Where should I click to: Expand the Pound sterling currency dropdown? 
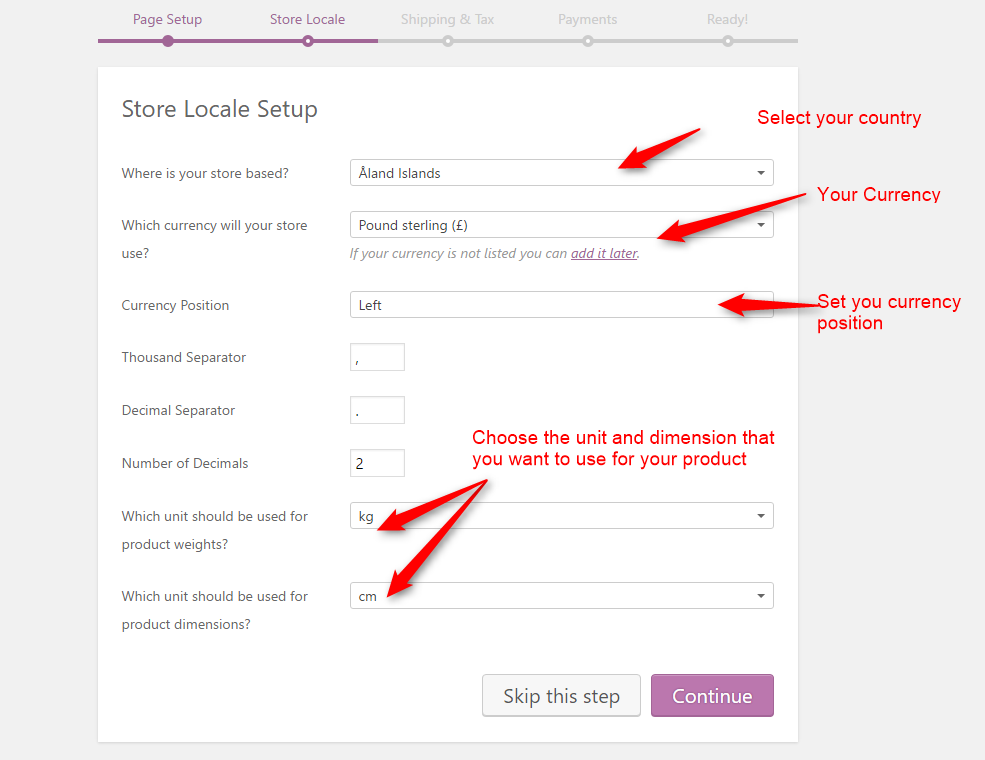(x=561, y=225)
